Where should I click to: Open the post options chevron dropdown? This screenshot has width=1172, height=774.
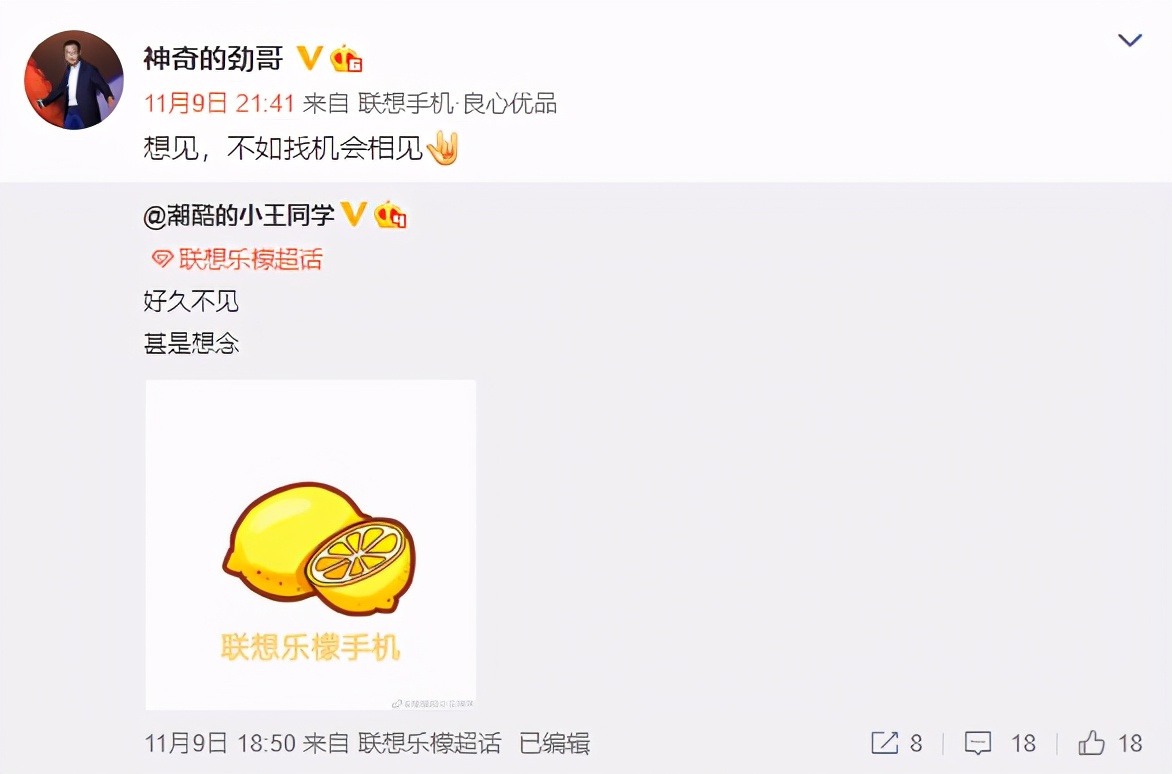[x=1129, y=40]
